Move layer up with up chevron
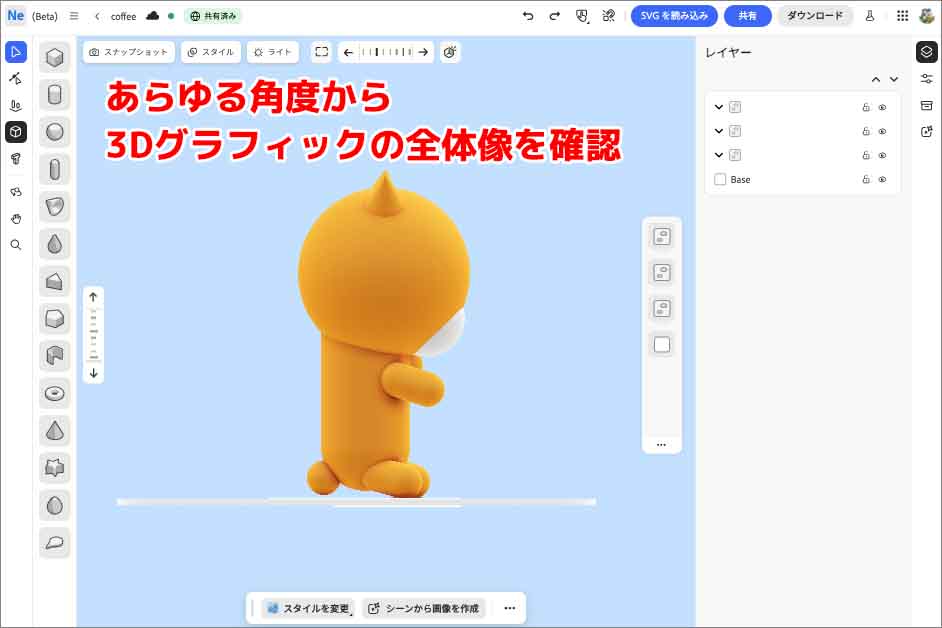Image resolution: width=942 pixels, height=628 pixels. [876, 79]
